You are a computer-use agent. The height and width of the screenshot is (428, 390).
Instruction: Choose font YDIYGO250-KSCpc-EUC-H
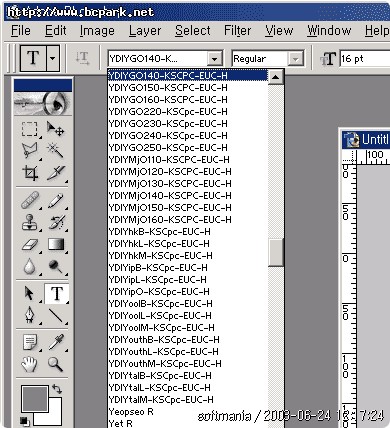point(187,148)
